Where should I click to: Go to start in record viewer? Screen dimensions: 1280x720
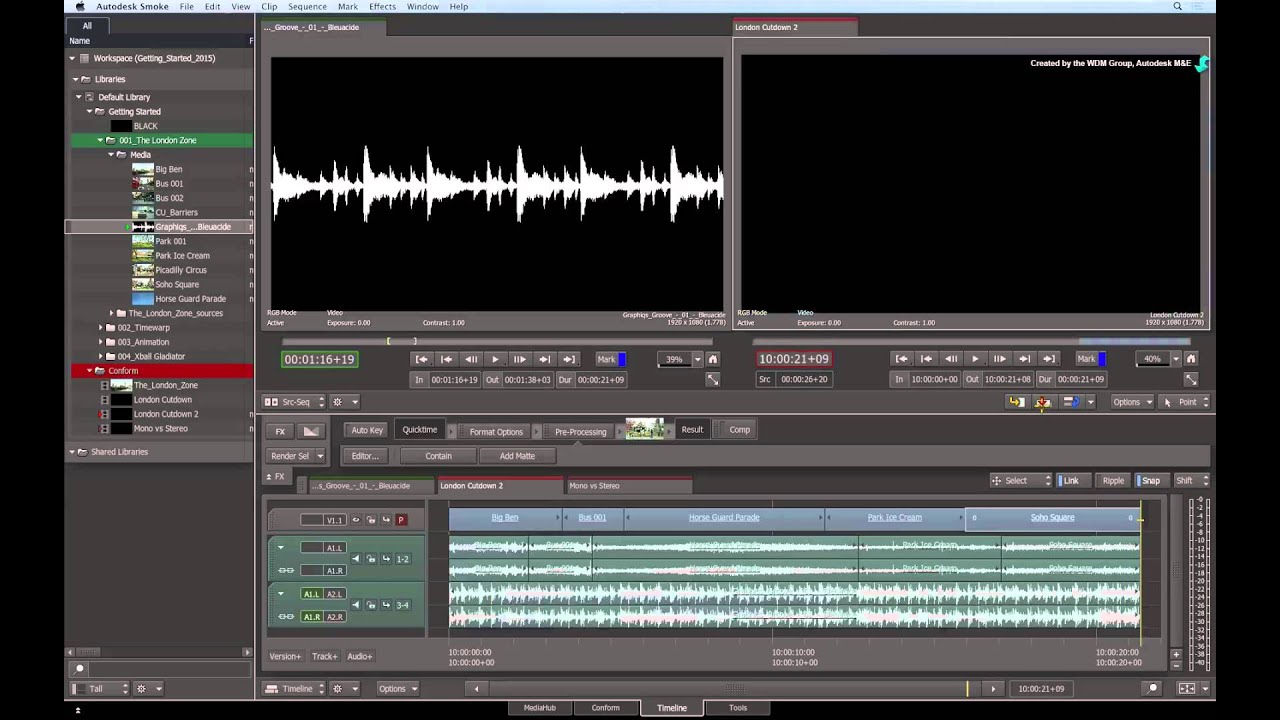click(x=902, y=359)
